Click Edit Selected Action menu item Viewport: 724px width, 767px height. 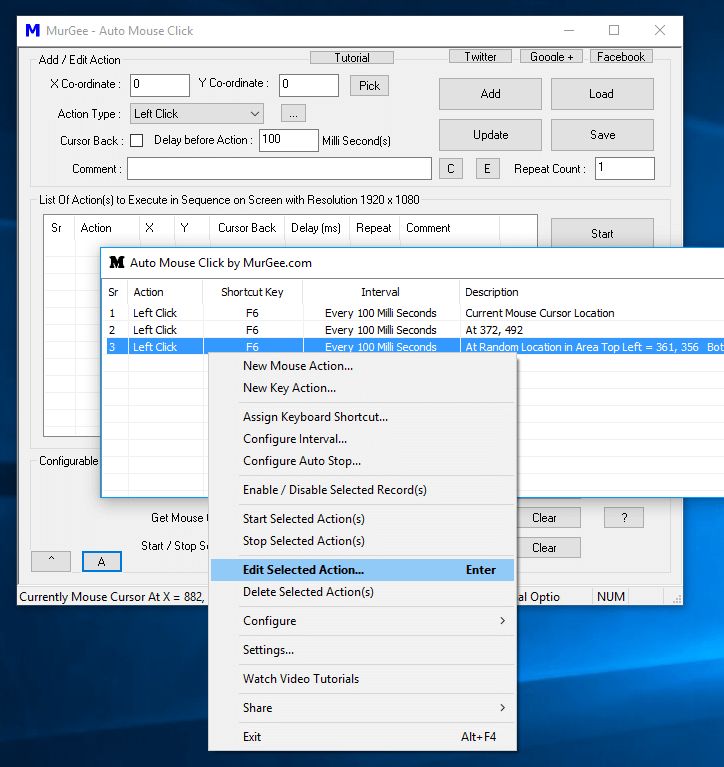[362, 570]
